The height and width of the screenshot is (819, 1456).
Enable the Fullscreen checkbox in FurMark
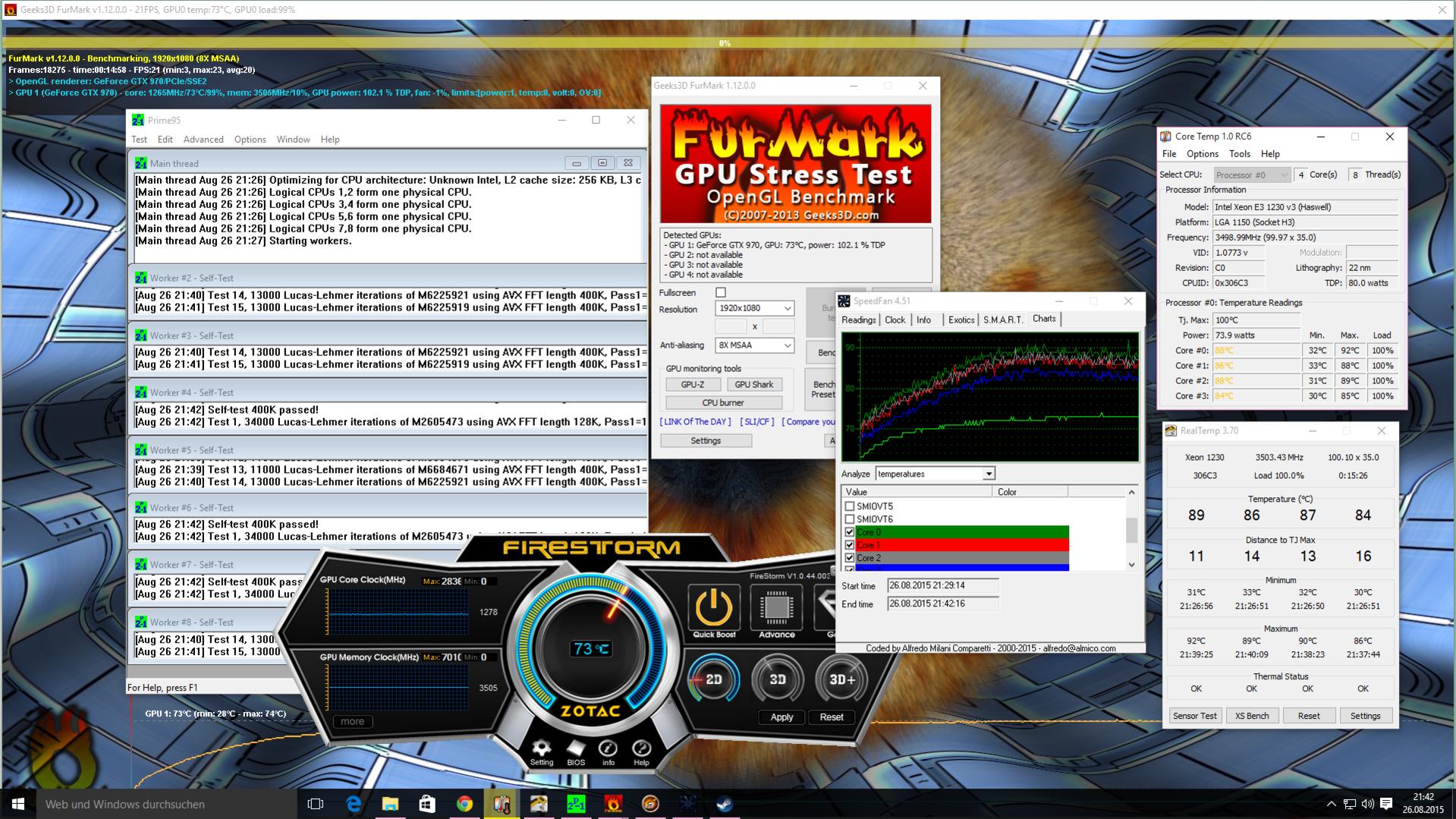tap(721, 292)
